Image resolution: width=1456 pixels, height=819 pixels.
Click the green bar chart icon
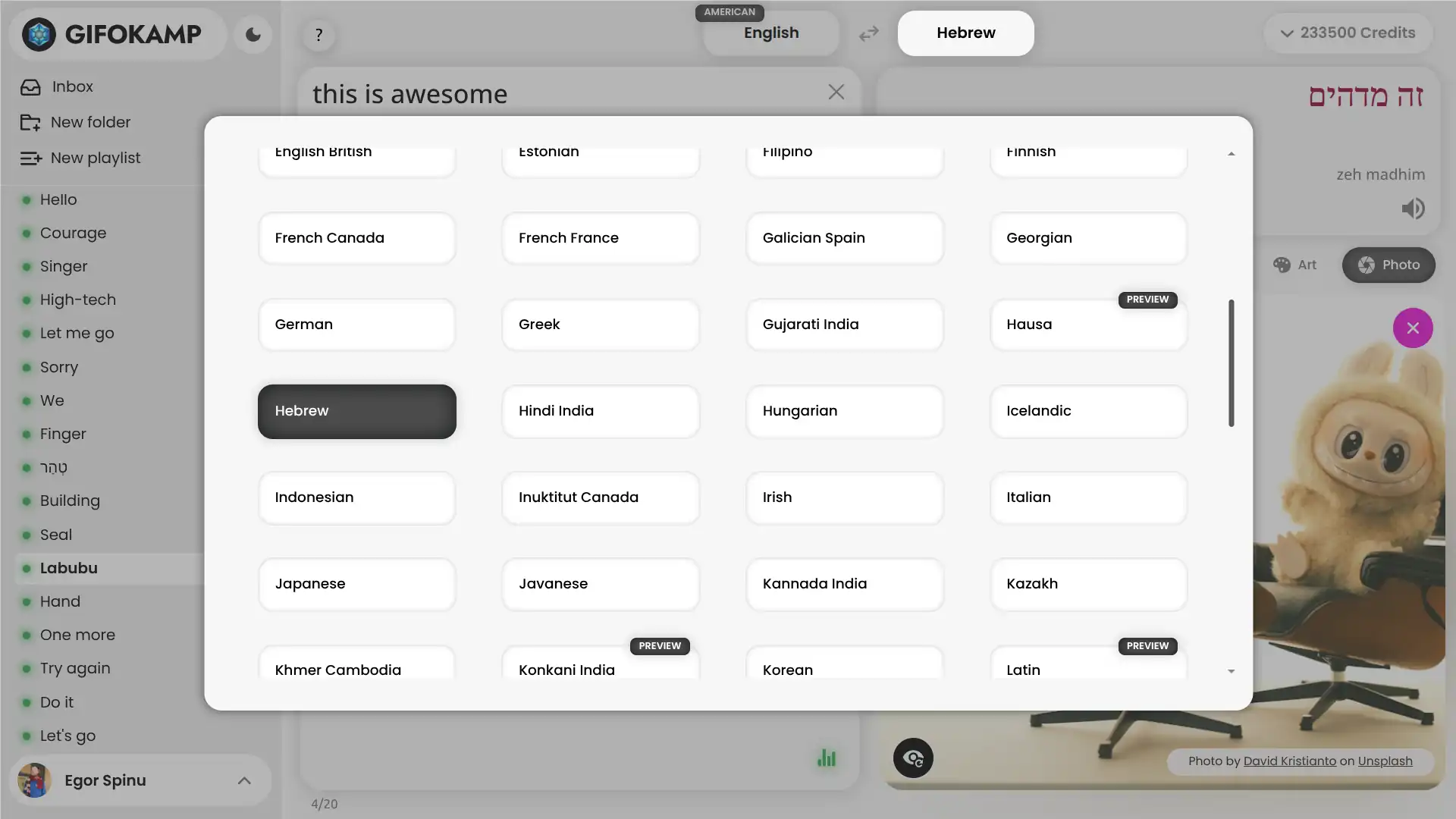(x=827, y=758)
